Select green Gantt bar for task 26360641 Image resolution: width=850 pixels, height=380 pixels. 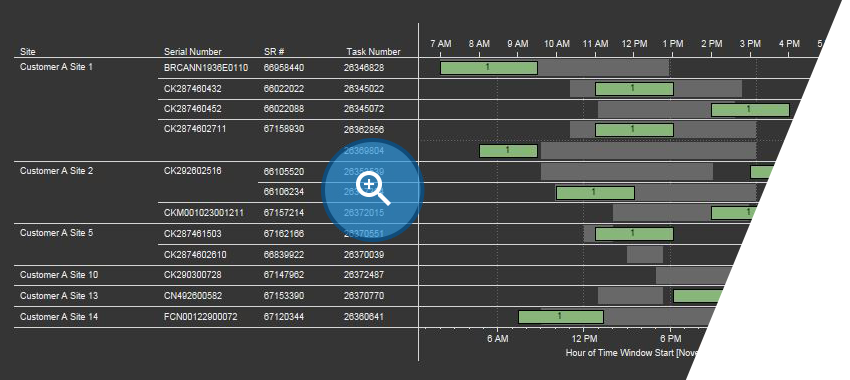coord(561,317)
